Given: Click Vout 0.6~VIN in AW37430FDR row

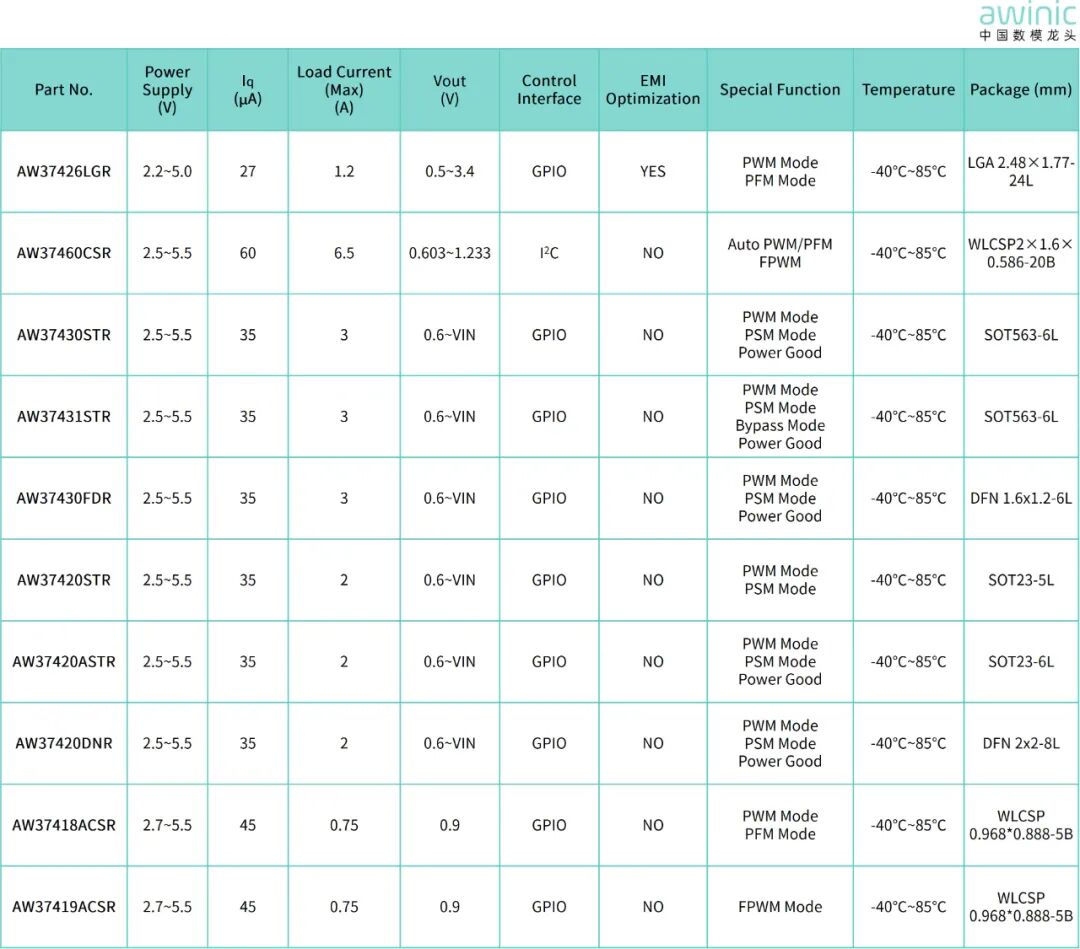Looking at the screenshot, I should [x=449, y=498].
